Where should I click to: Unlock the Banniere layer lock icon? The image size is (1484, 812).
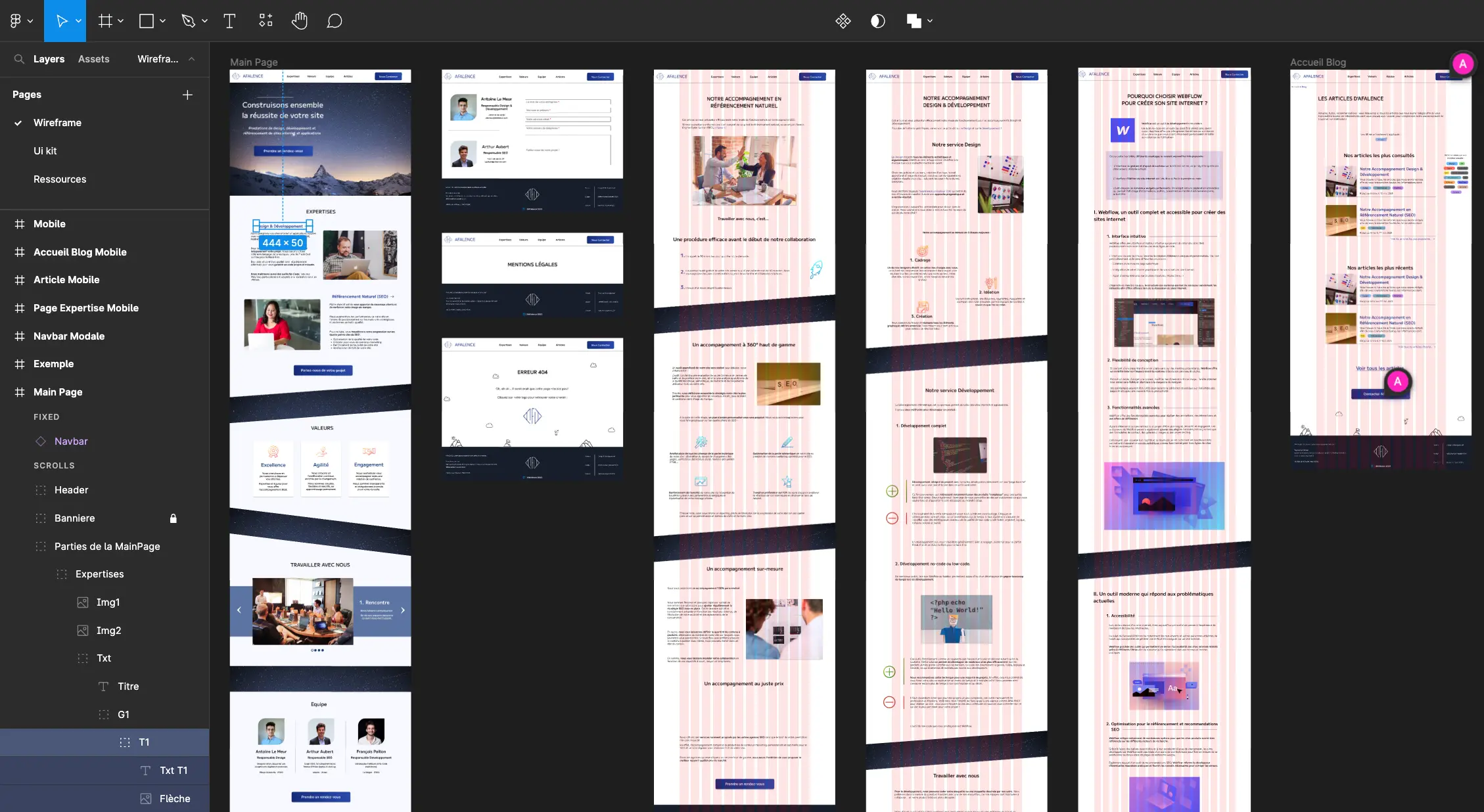pos(174,518)
